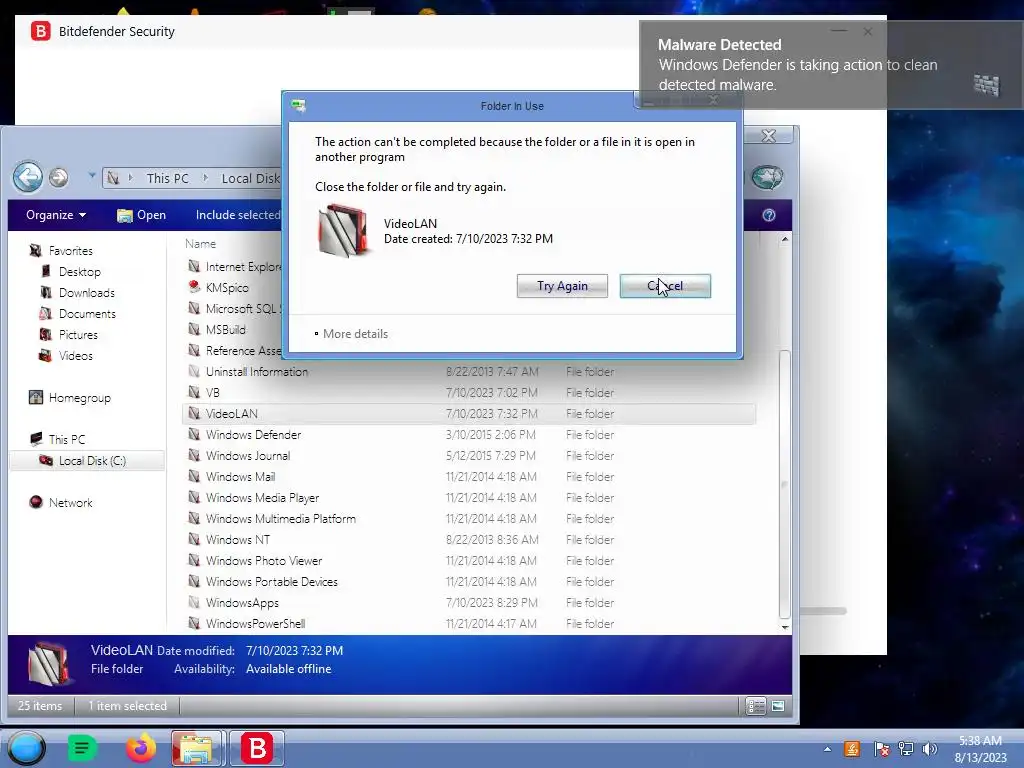Open Explorer help question mark icon
This screenshot has height=768, width=1024.
pyautogui.click(x=769, y=215)
